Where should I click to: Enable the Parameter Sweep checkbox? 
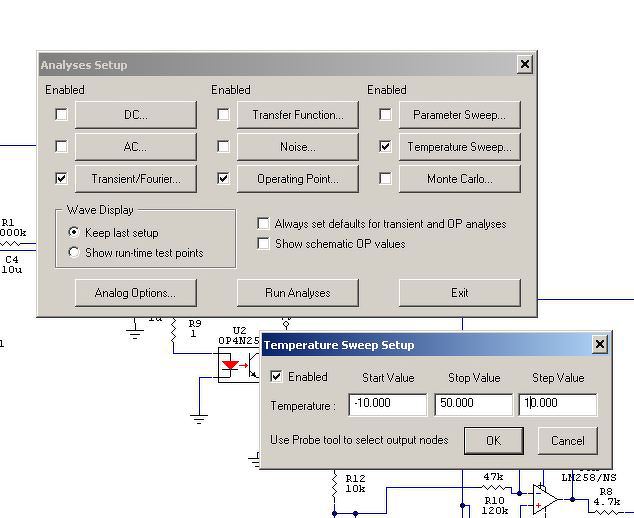(385, 114)
